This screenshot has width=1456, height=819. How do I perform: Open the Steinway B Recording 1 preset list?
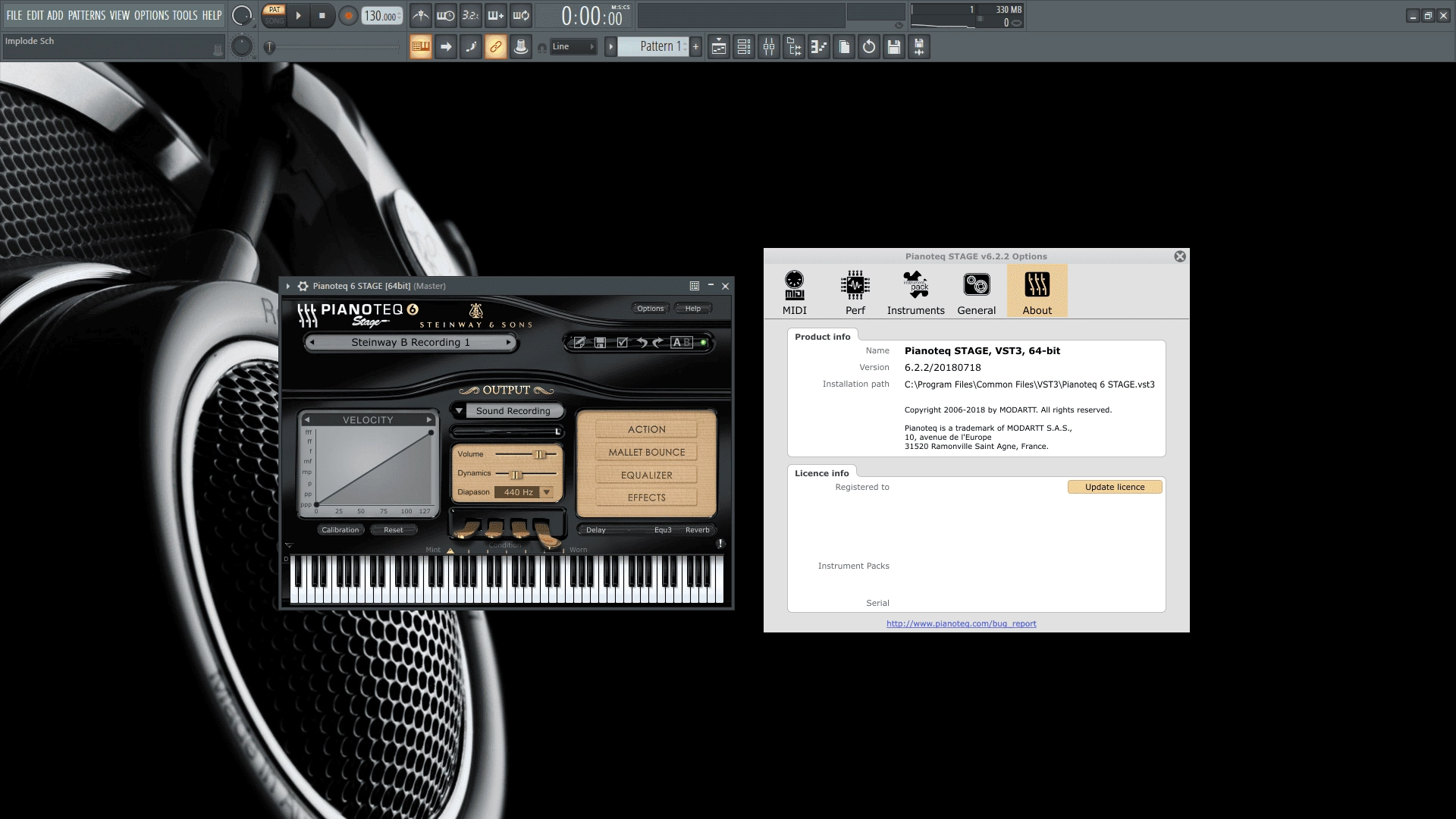(410, 343)
